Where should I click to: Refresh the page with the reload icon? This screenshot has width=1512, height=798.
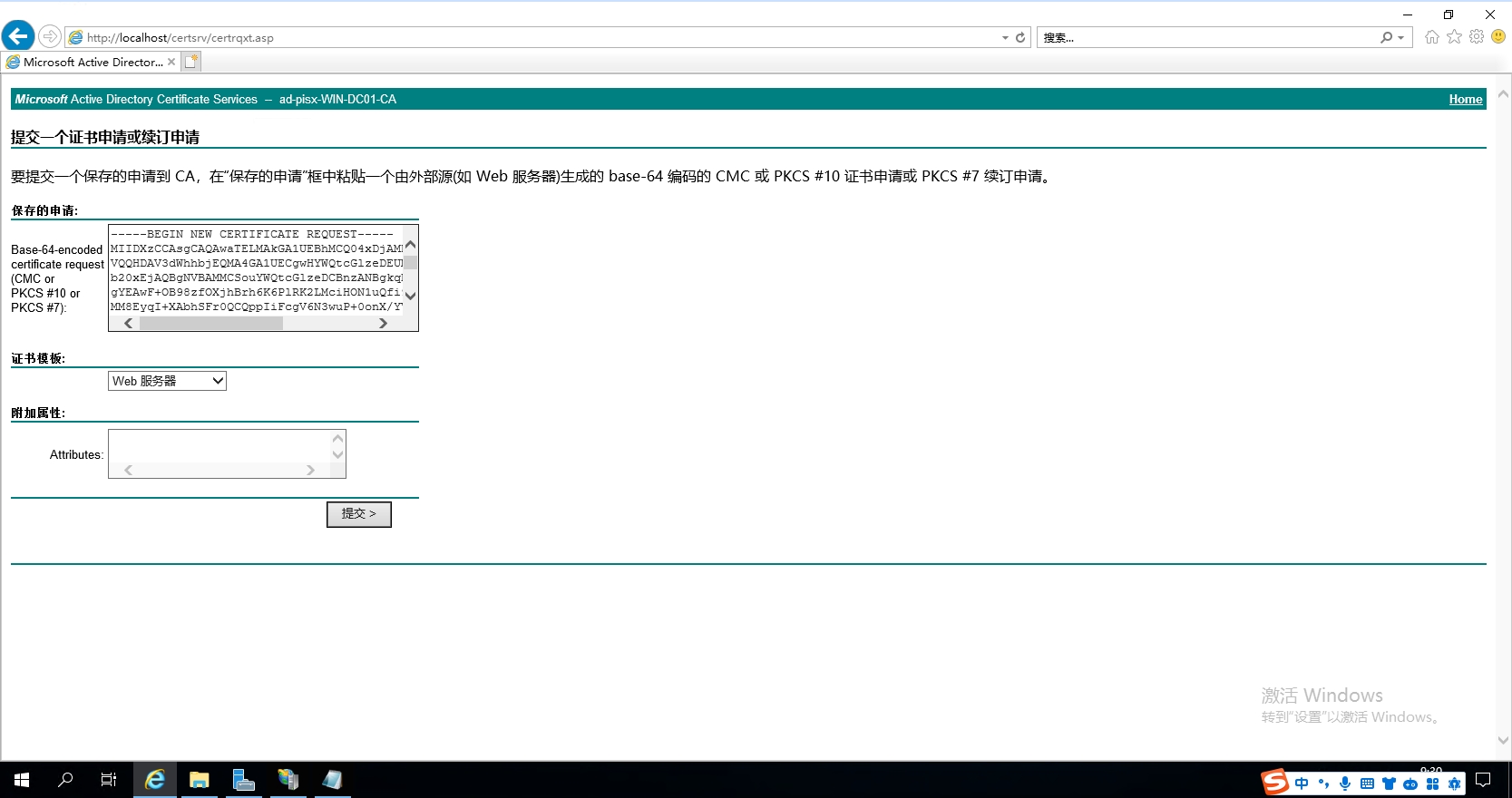(1020, 37)
